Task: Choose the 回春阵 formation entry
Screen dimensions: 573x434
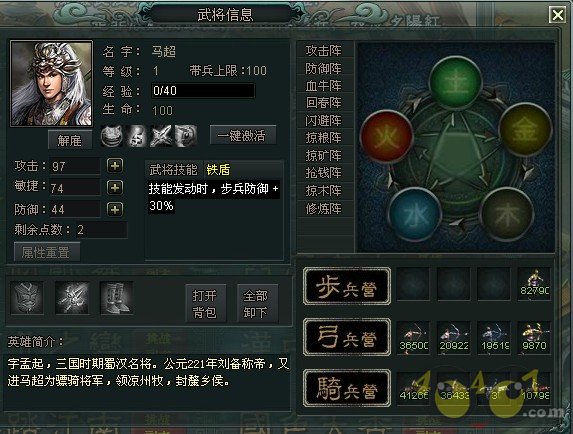Action: (325, 103)
